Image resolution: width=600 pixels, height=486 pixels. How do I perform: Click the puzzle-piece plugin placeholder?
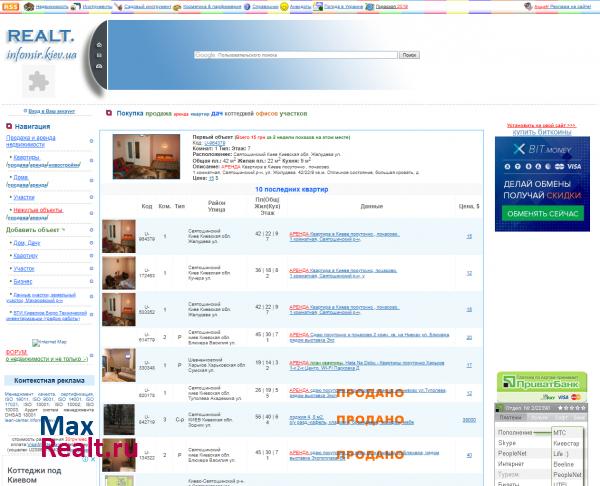[x=39, y=81]
